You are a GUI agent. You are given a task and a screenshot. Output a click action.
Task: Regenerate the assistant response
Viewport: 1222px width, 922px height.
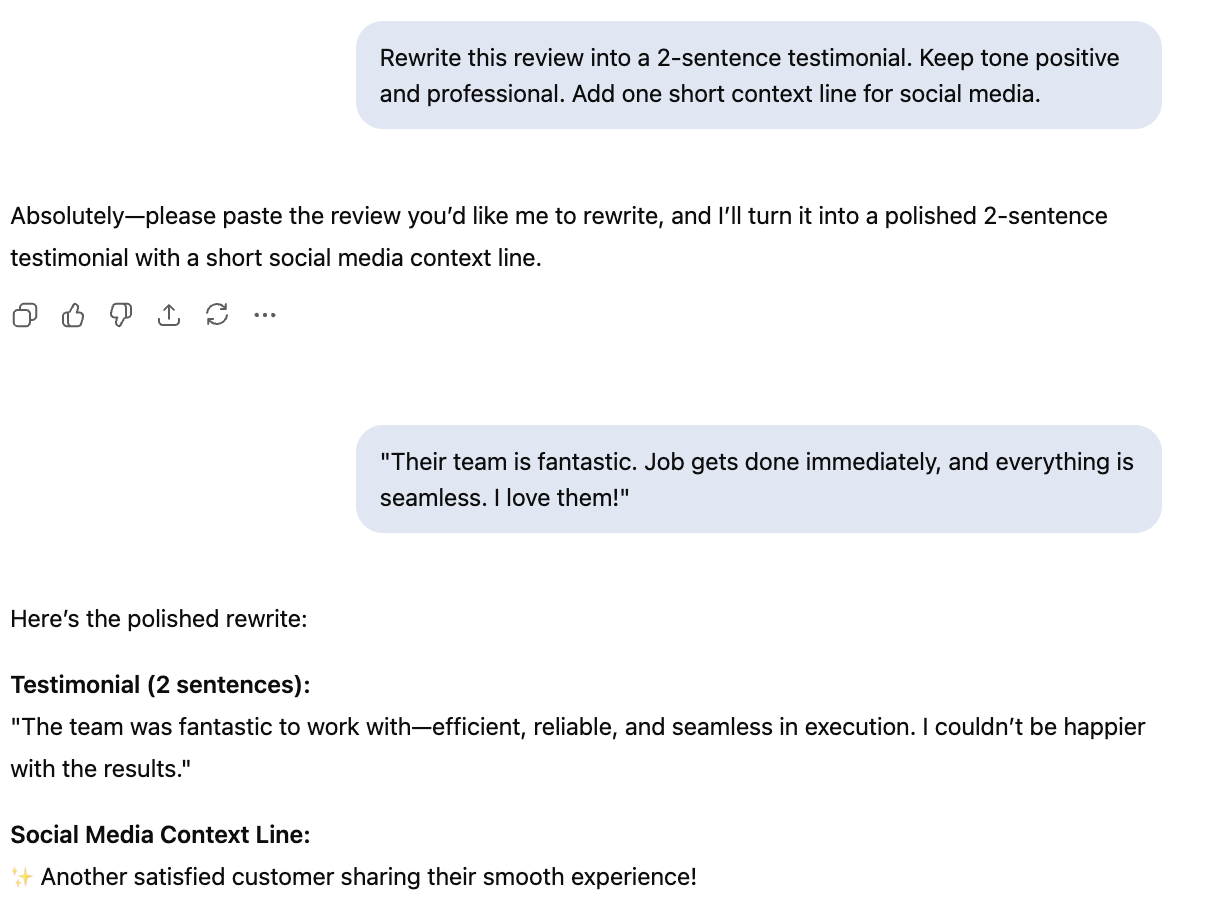point(217,316)
